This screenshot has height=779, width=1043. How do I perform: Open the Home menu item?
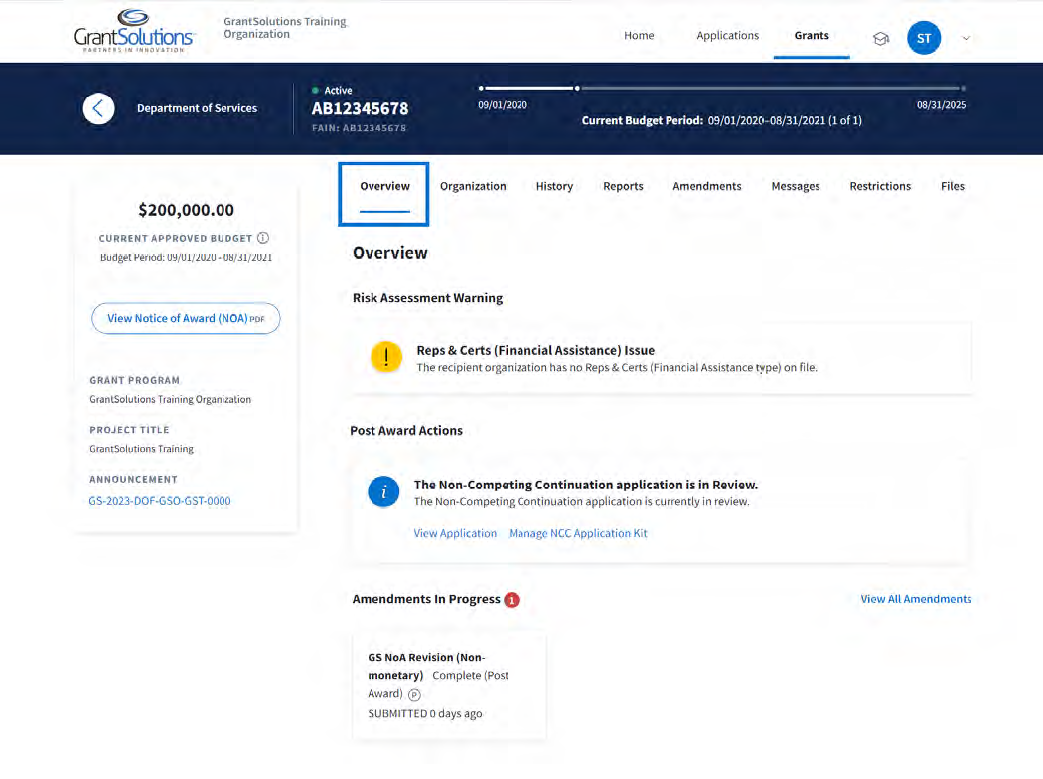tap(639, 36)
